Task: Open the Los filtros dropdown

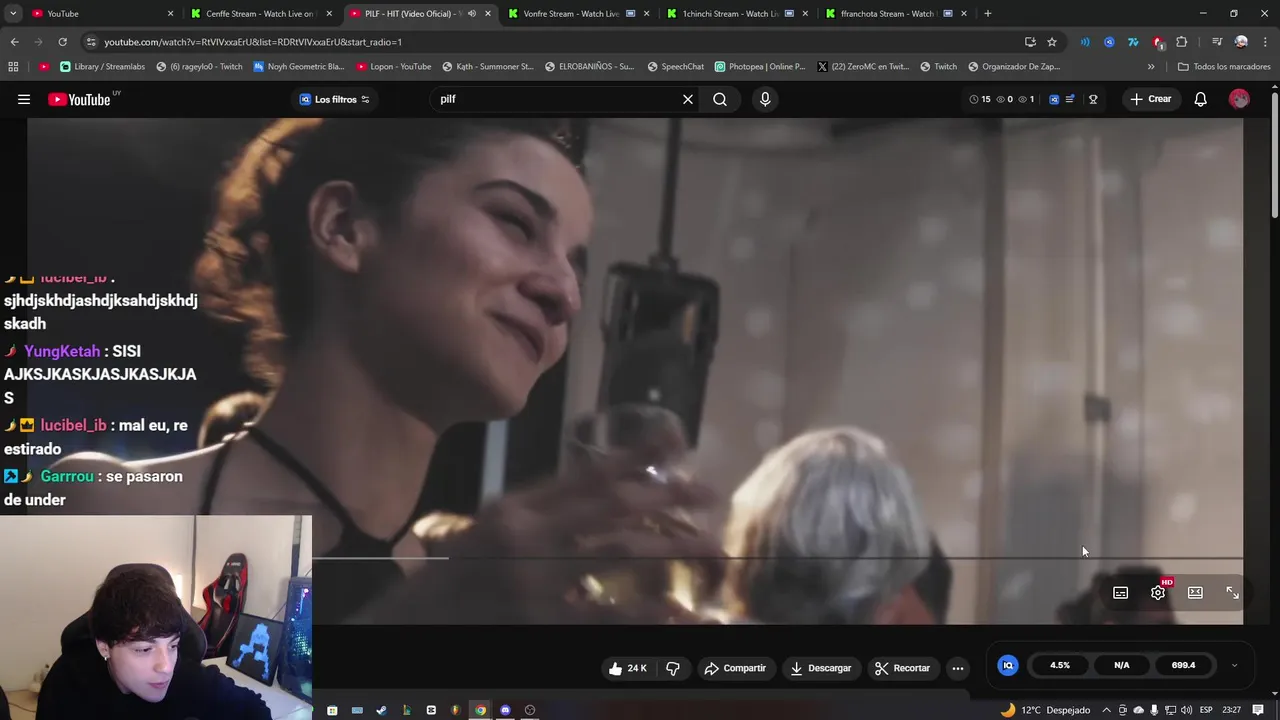Action: pos(335,99)
